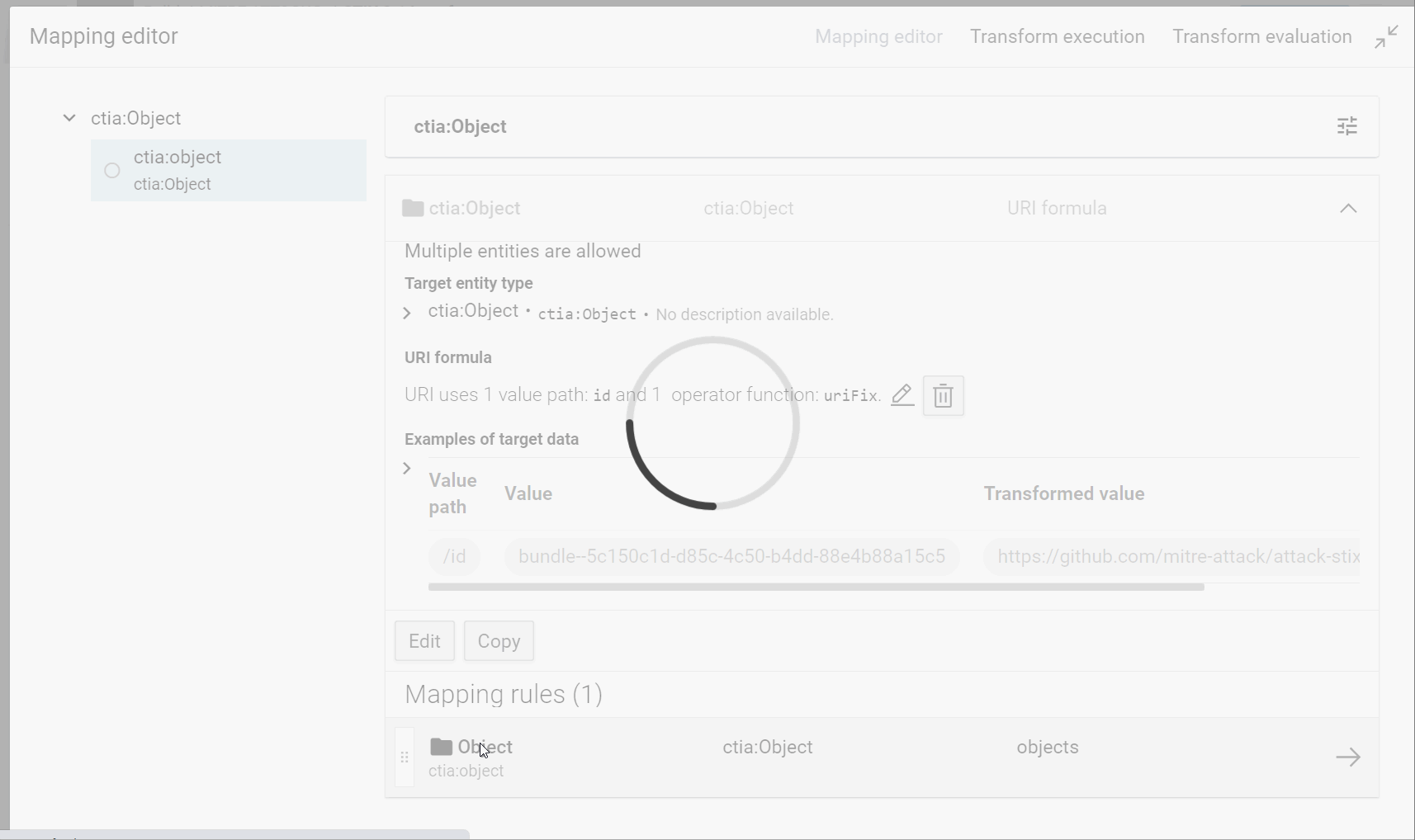Click the folder icon of Object mapping rule
The width and height of the screenshot is (1415, 840).
pyautogui.click(x=441, y=747)
